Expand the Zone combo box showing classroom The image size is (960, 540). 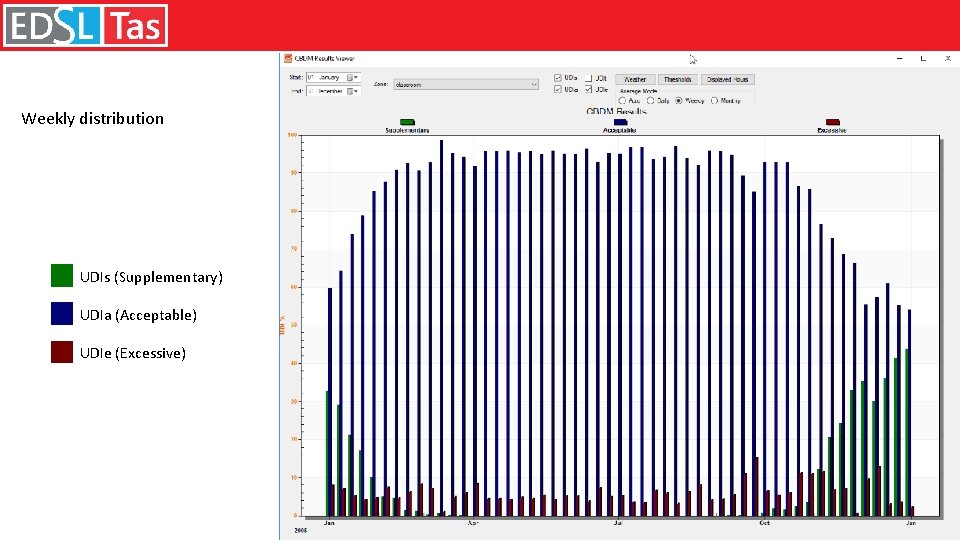click(x=466, y=84)
